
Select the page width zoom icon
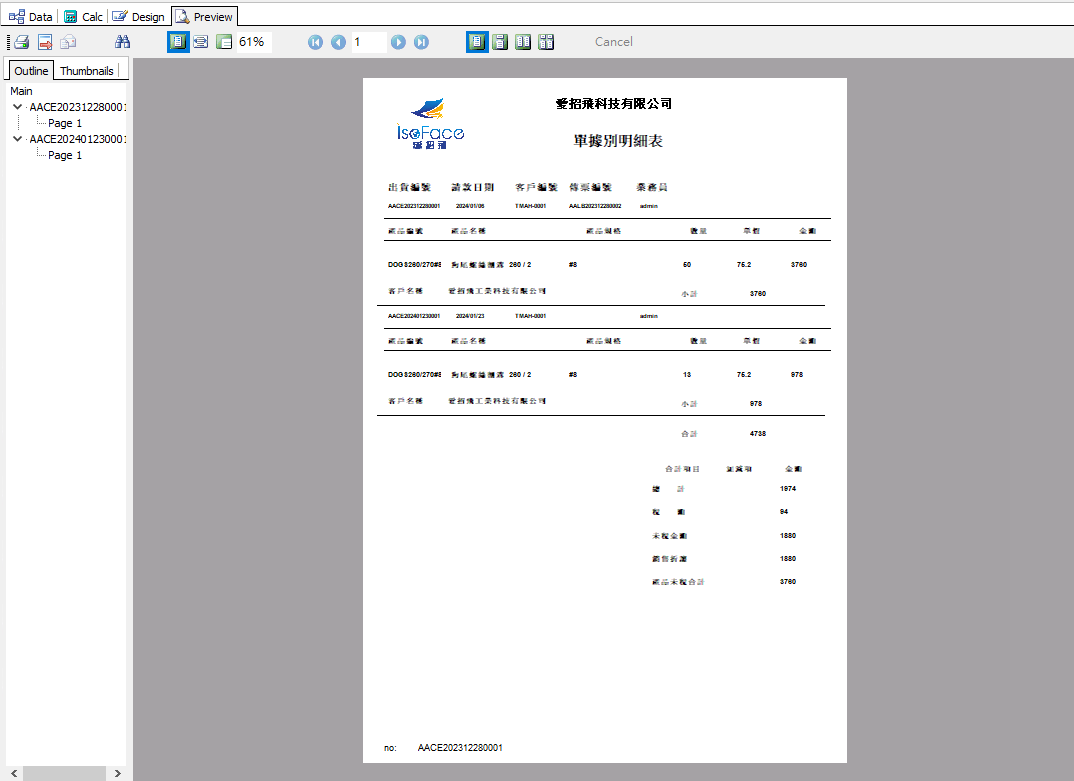tap(201, 42)
